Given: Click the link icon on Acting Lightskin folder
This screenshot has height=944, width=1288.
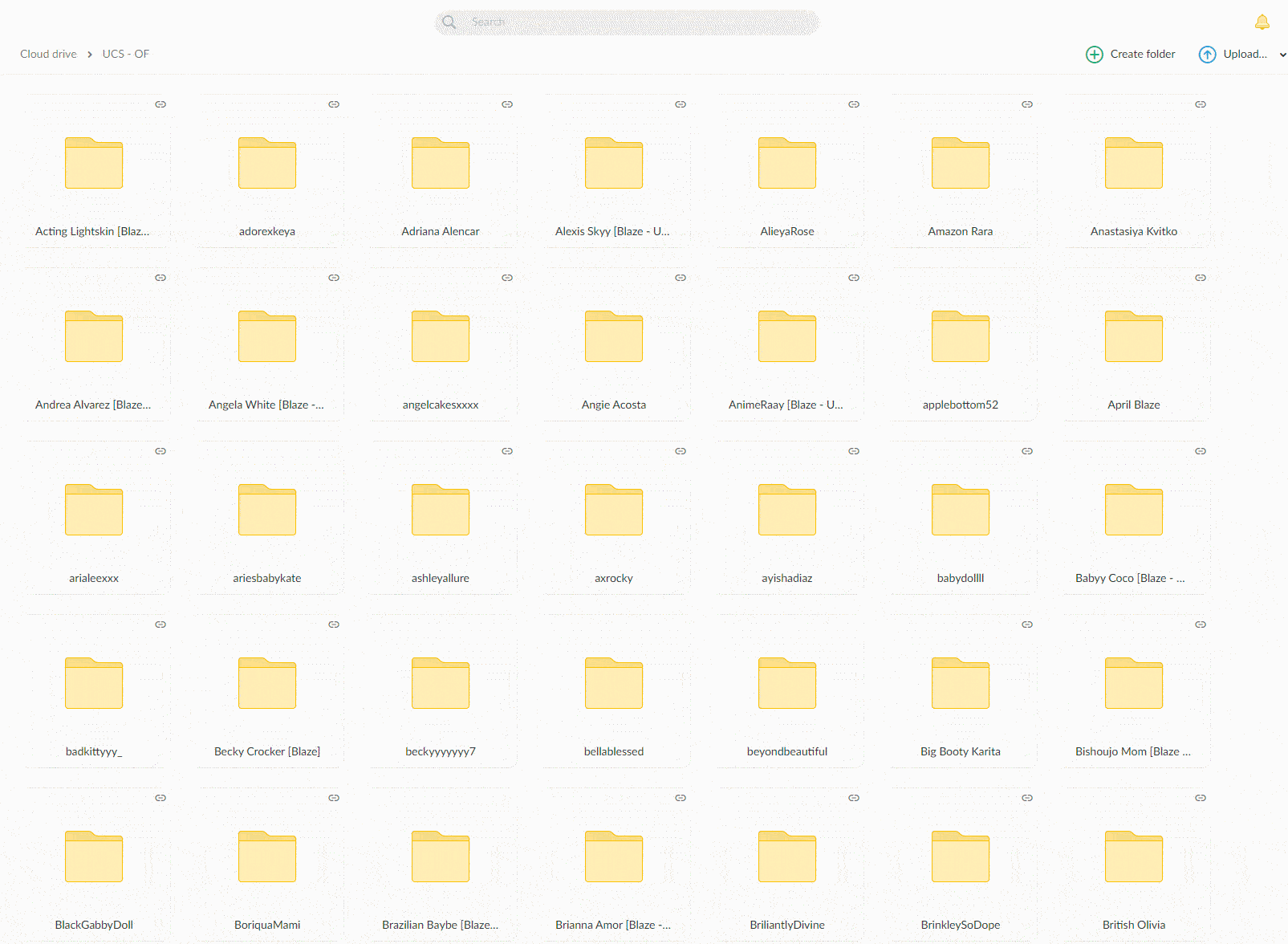Looking at the screenshot, I should click(160, 104).
